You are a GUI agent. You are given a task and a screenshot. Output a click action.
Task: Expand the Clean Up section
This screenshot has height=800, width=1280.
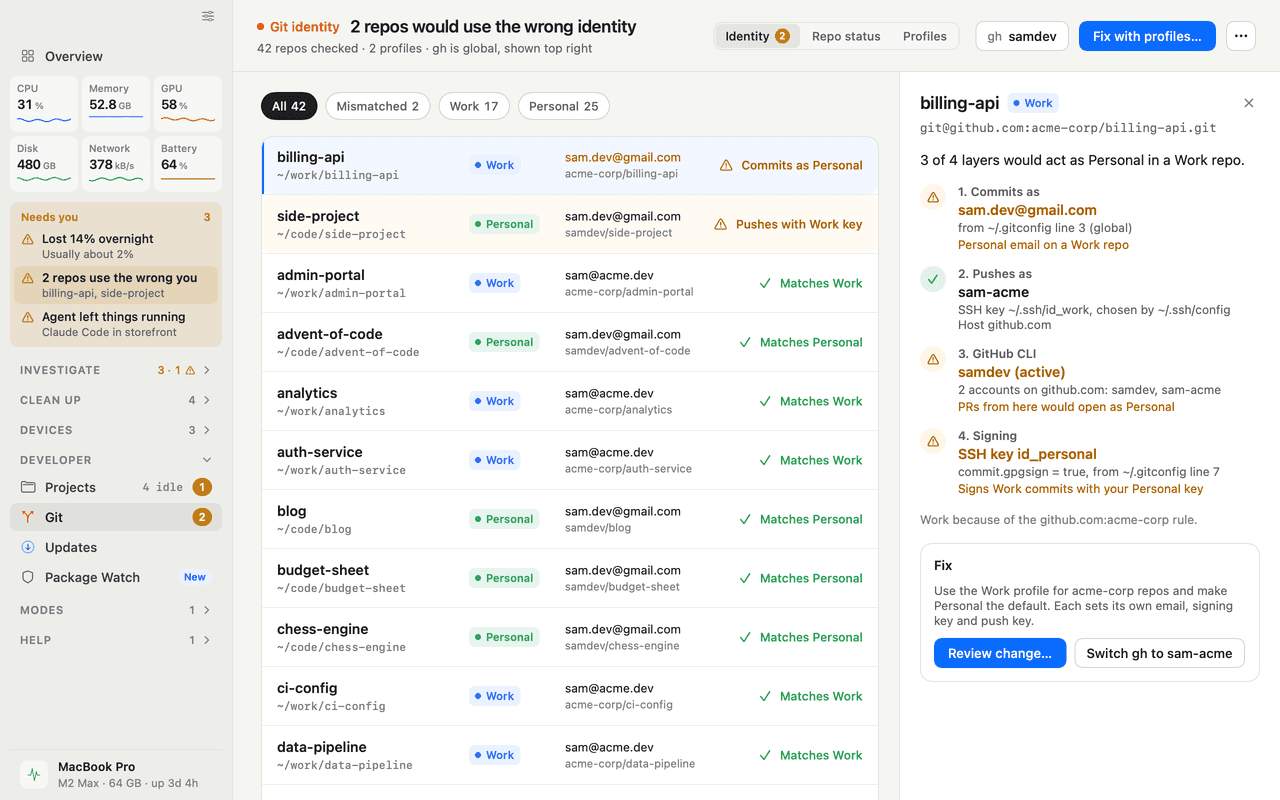coord(116,400)
